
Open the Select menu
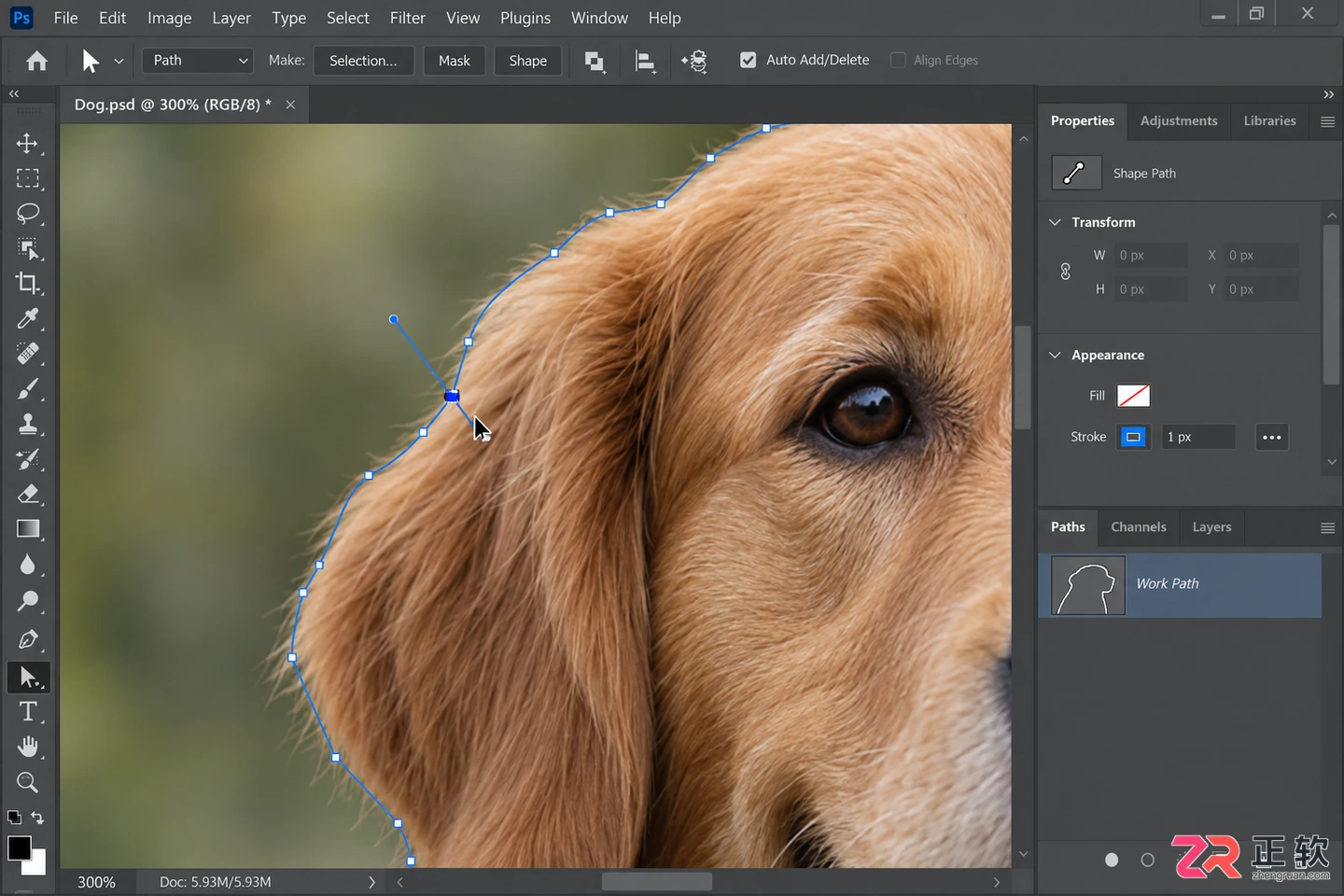tap(348, 18)
